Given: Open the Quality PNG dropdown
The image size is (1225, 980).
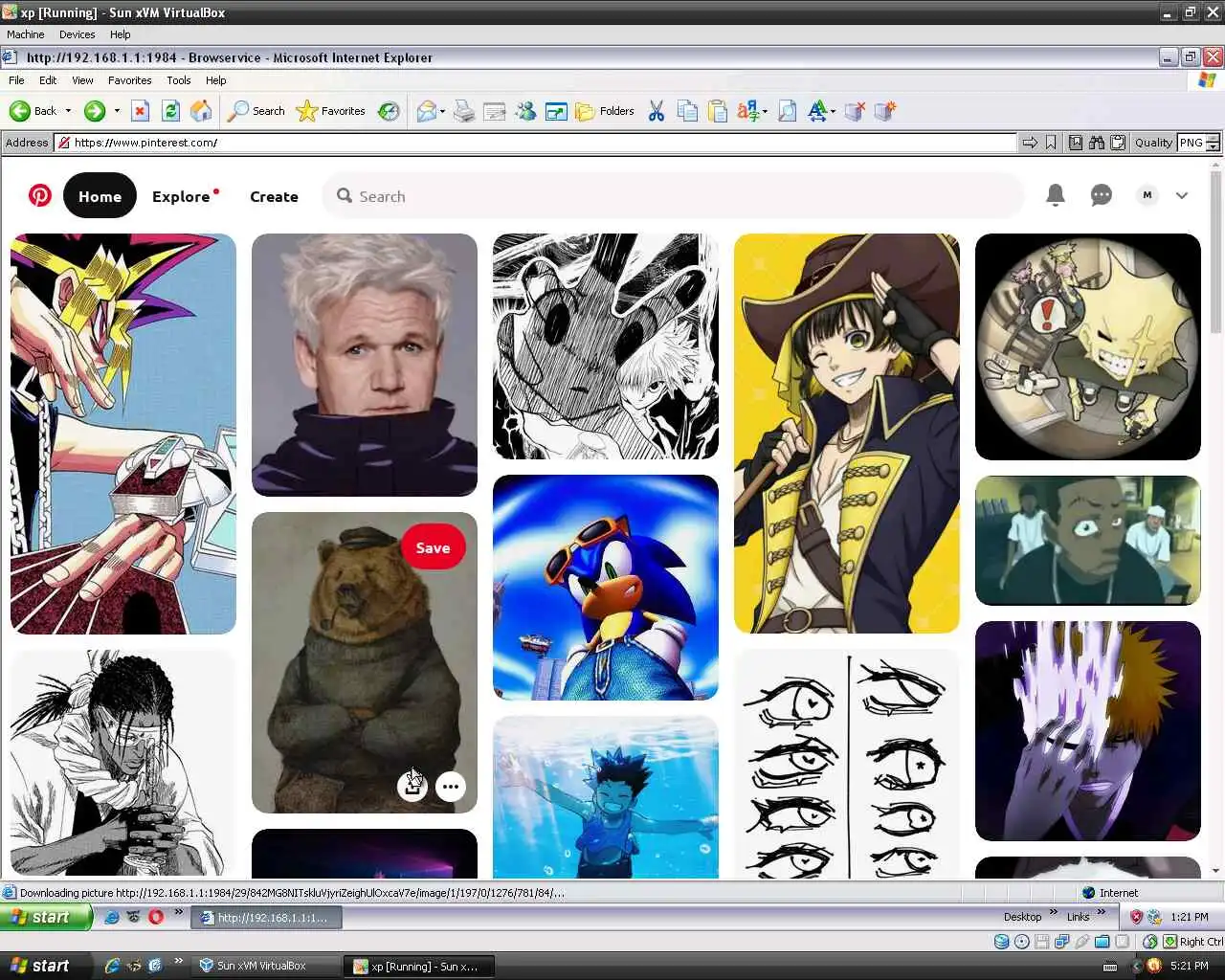Looking at the screenshot, I should [x=1198, y=143].
